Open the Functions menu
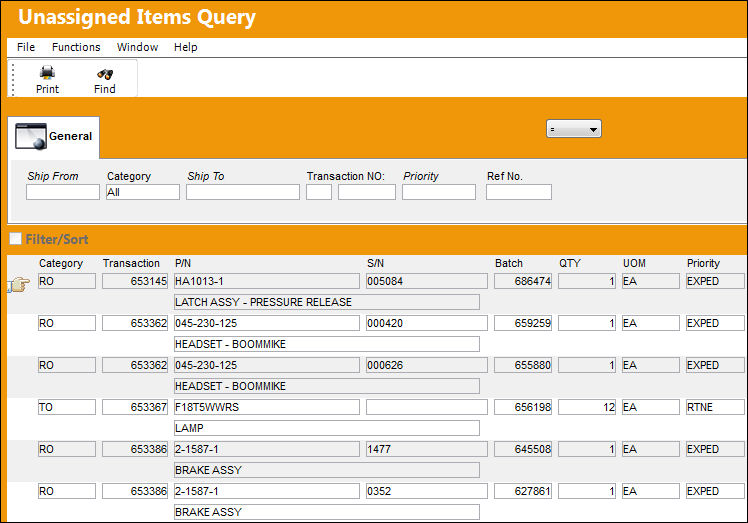Viewport: 748px width, 523px height. coord(76,47)
